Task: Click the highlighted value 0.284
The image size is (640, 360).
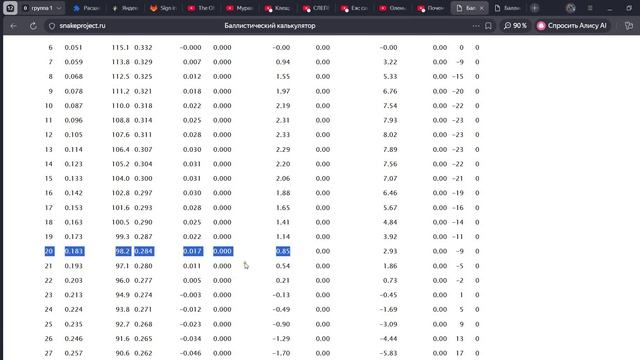Action: click(x=144, y=251)
